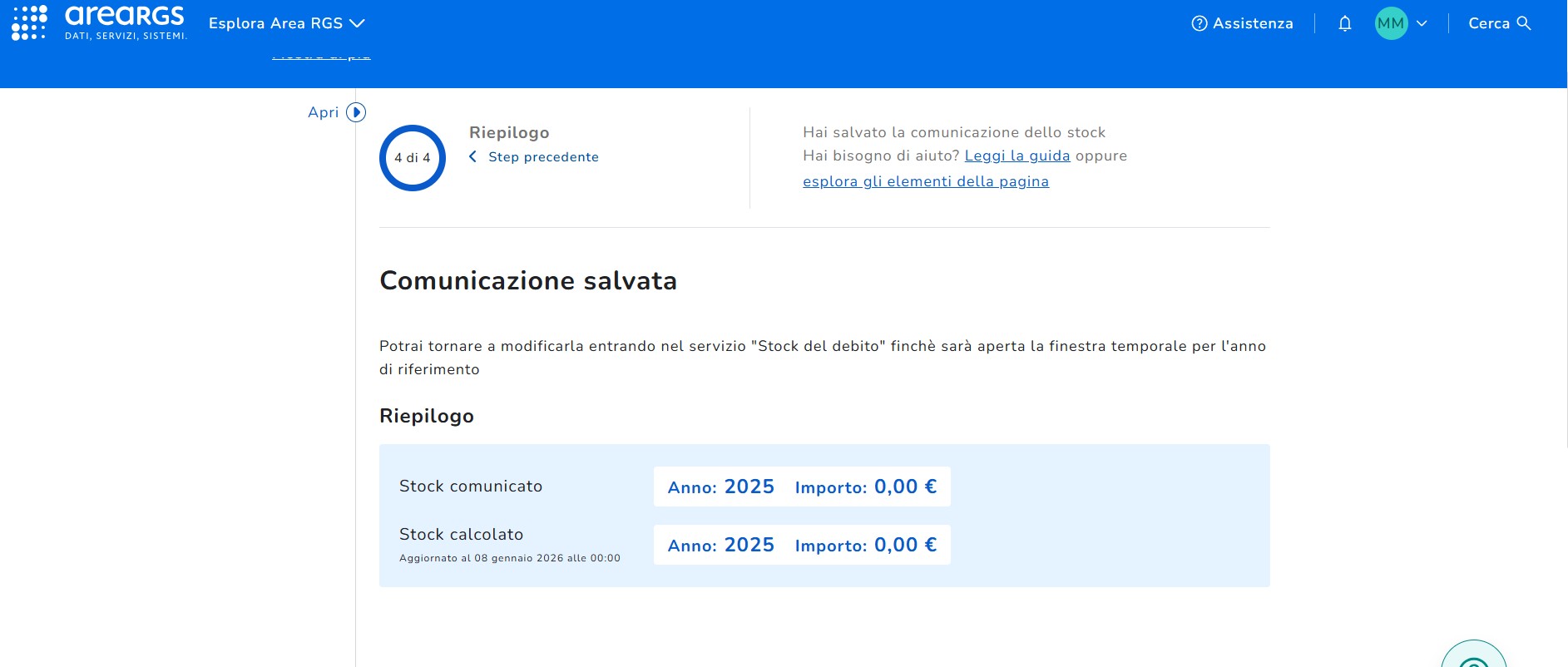Screen dimensions: 1568x667
Task: Click the MM user avatar
Action: click(x=1391, y=23)
